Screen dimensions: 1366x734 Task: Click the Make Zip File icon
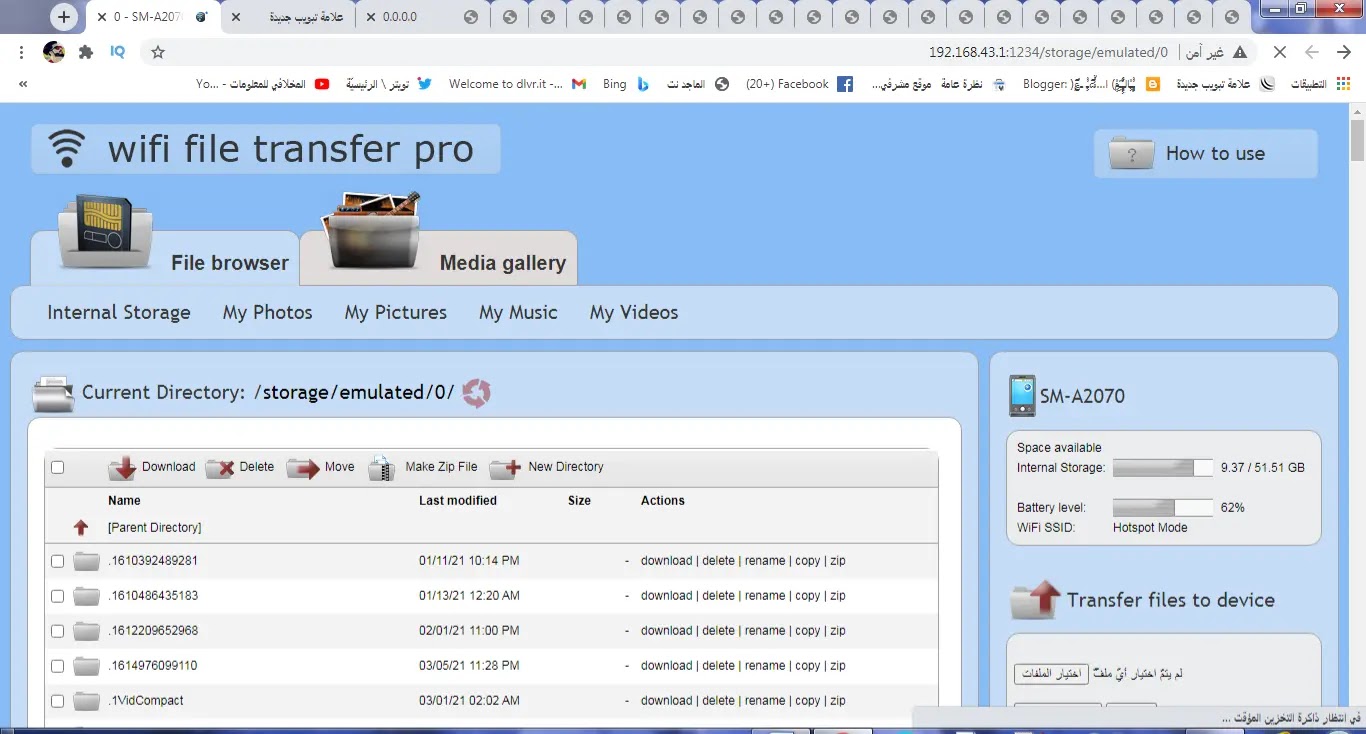click(x=382, y=468)
